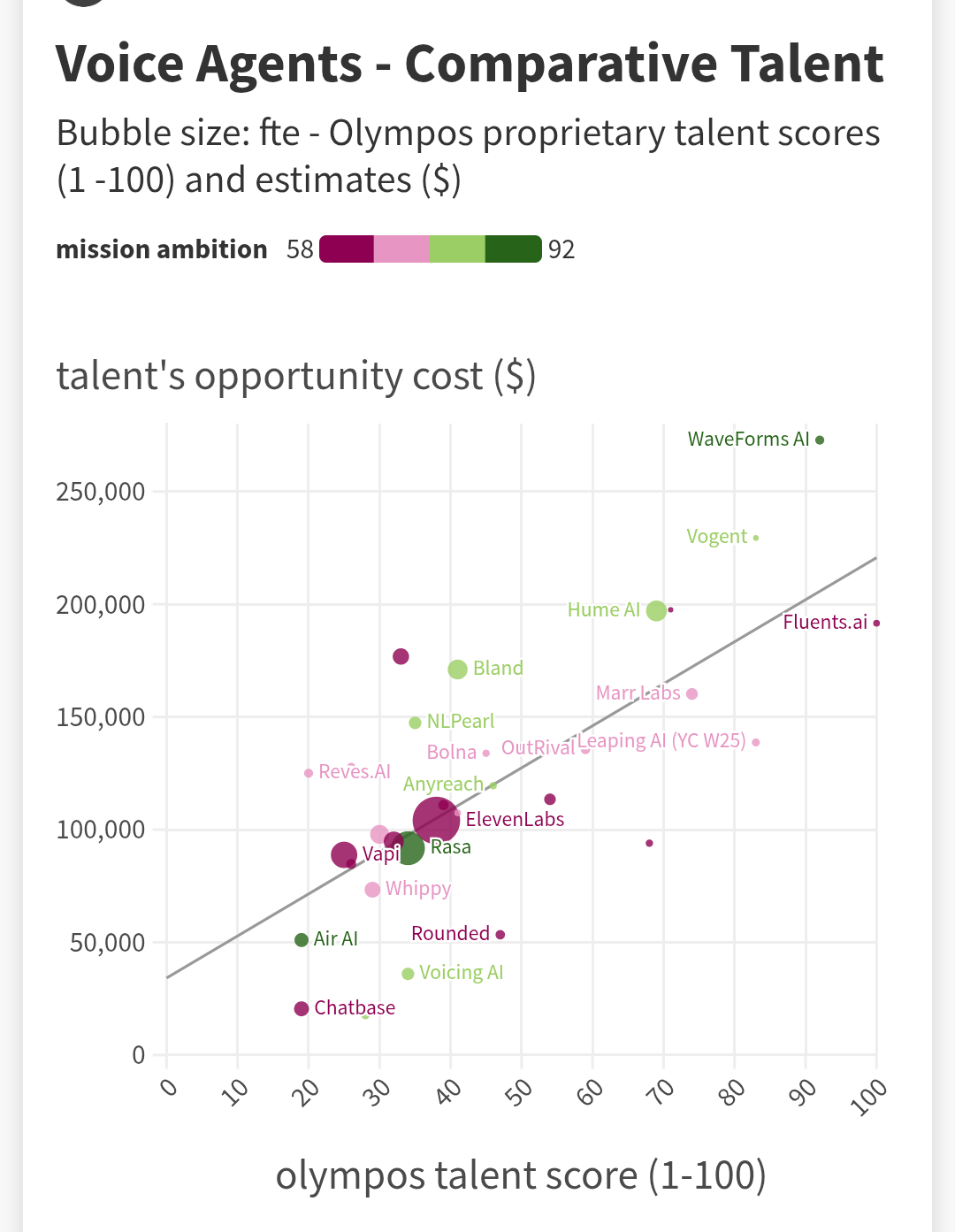This screenshot has width=955, height=1232.
Task: Click the WaveForms AI data point
Action: pos(820,440)
